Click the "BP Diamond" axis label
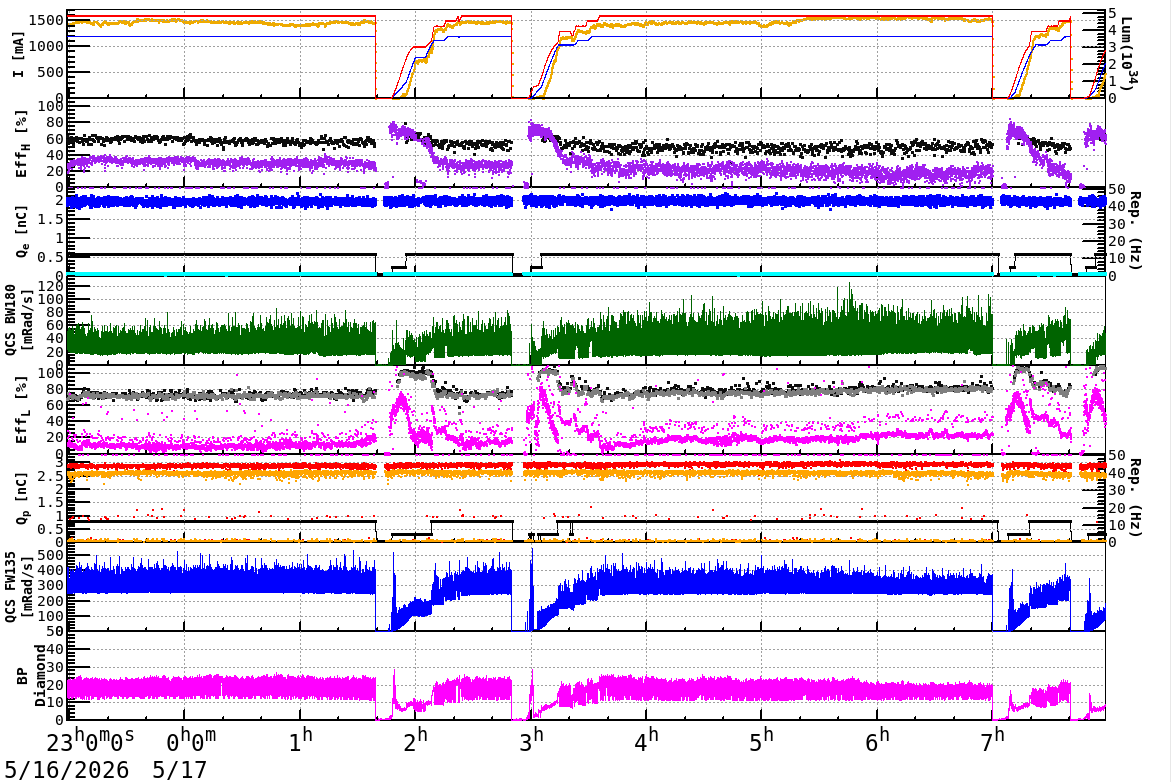Viewport: 1172px width, 782px height. [x=30, y=676]
